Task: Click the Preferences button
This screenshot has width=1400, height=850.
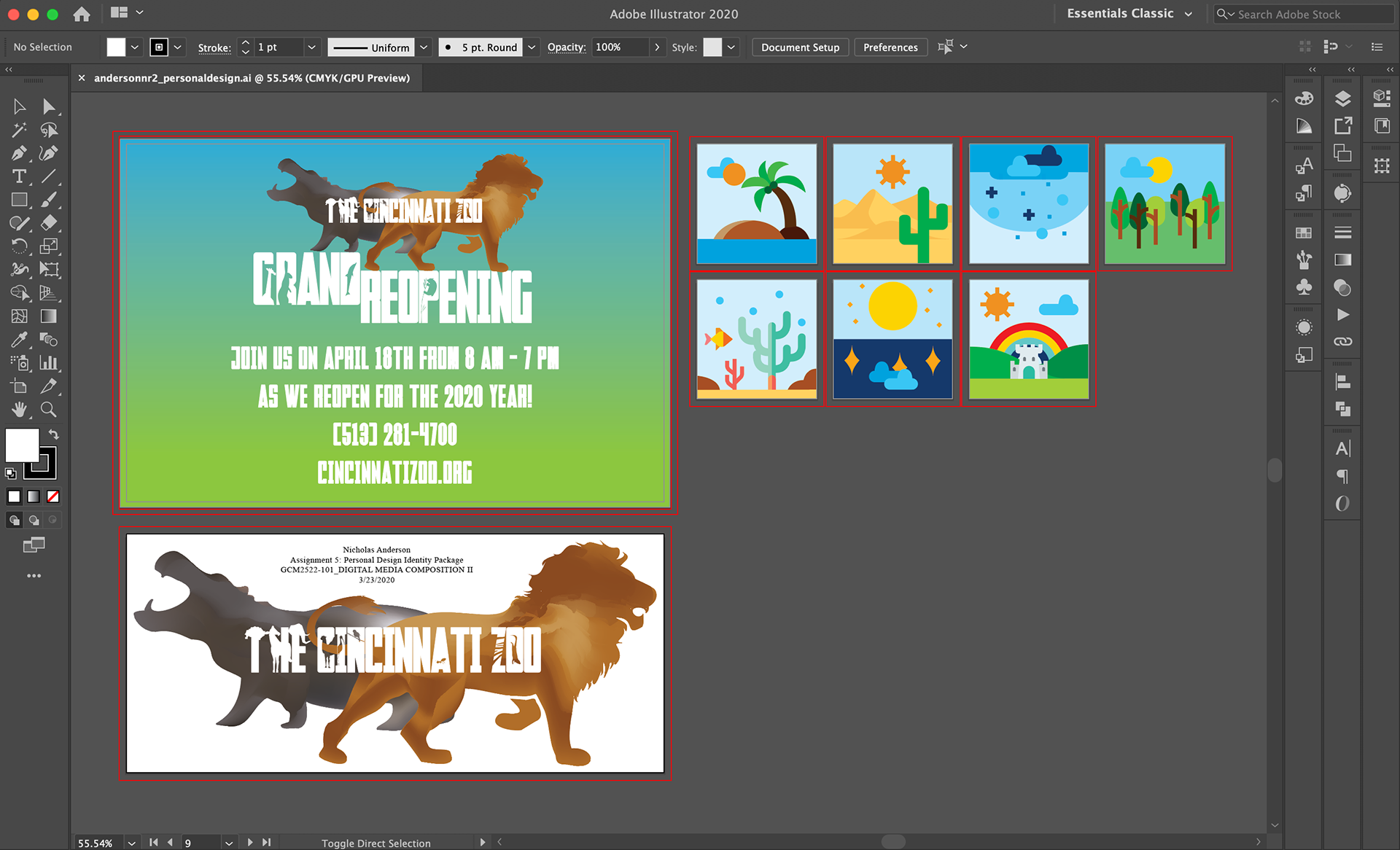Action: point(890,47)
